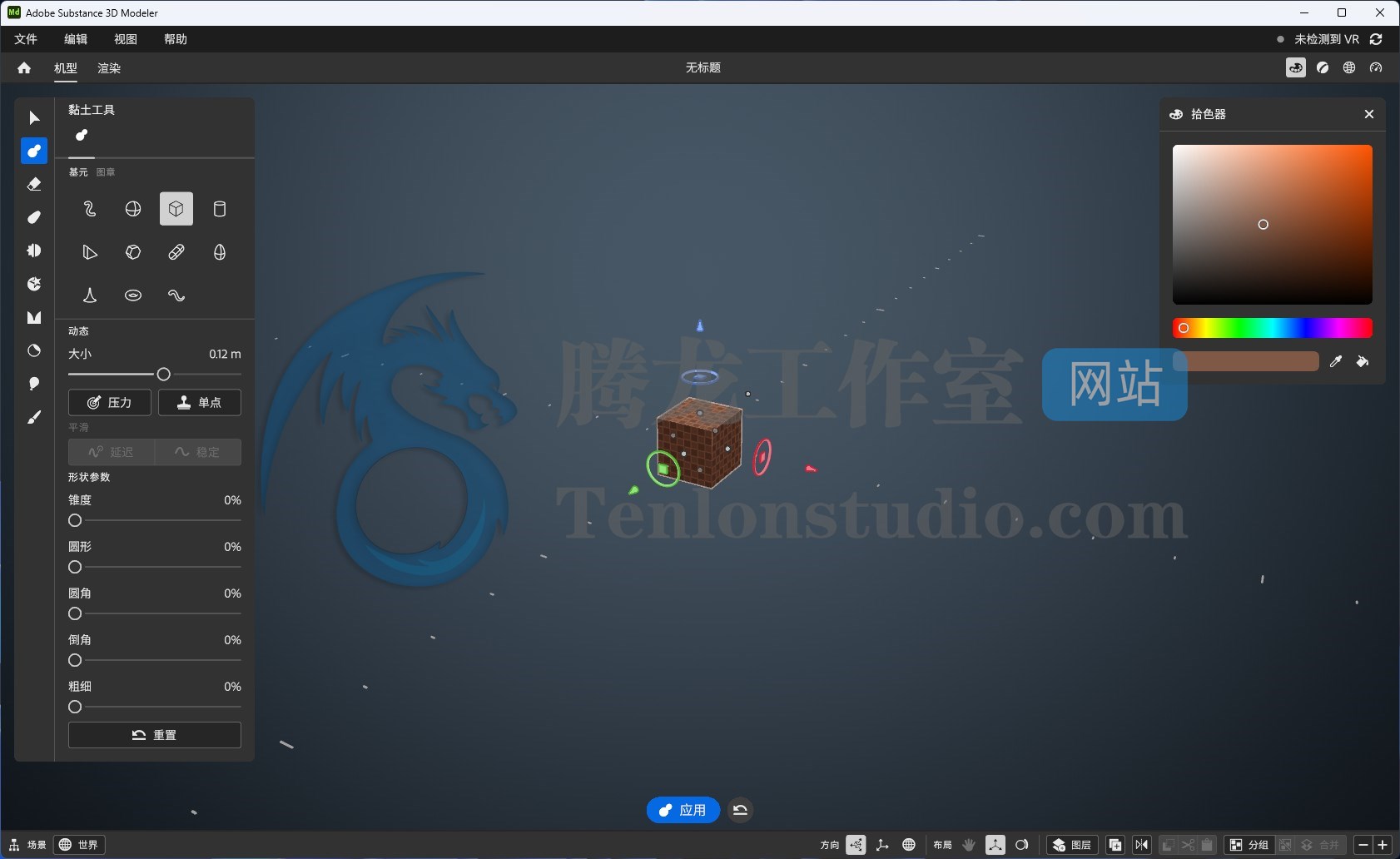The image size is (1400, 859).
Task: Toggle the 延迟 smoothing option
Action: click(x=112, y=452)
